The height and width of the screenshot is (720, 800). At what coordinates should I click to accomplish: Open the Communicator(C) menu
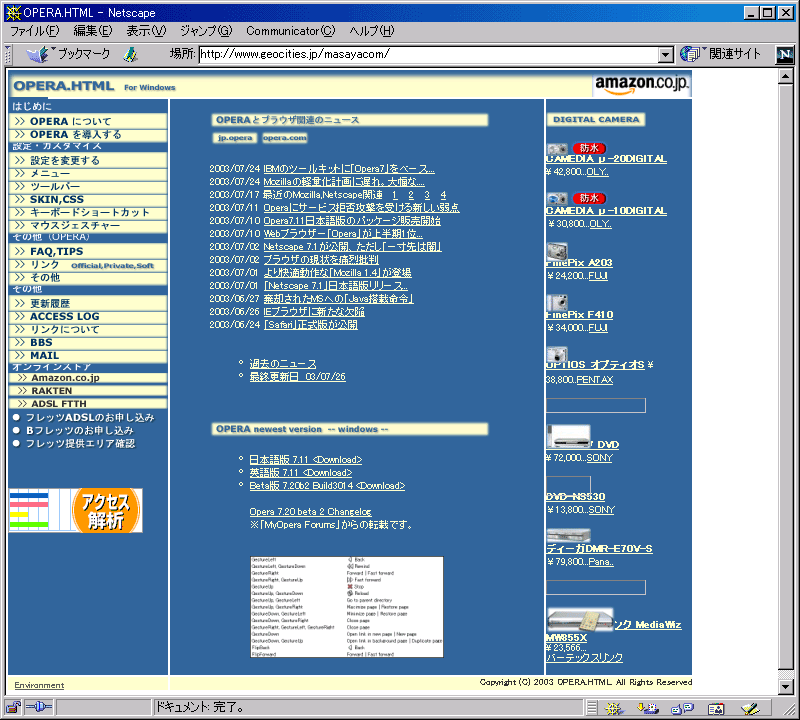(290, 31)
